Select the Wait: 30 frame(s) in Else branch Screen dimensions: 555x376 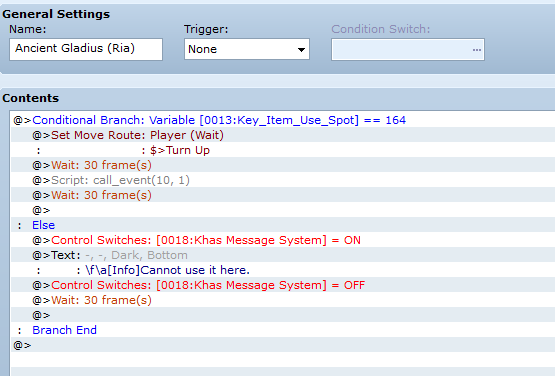pos(92,300)
